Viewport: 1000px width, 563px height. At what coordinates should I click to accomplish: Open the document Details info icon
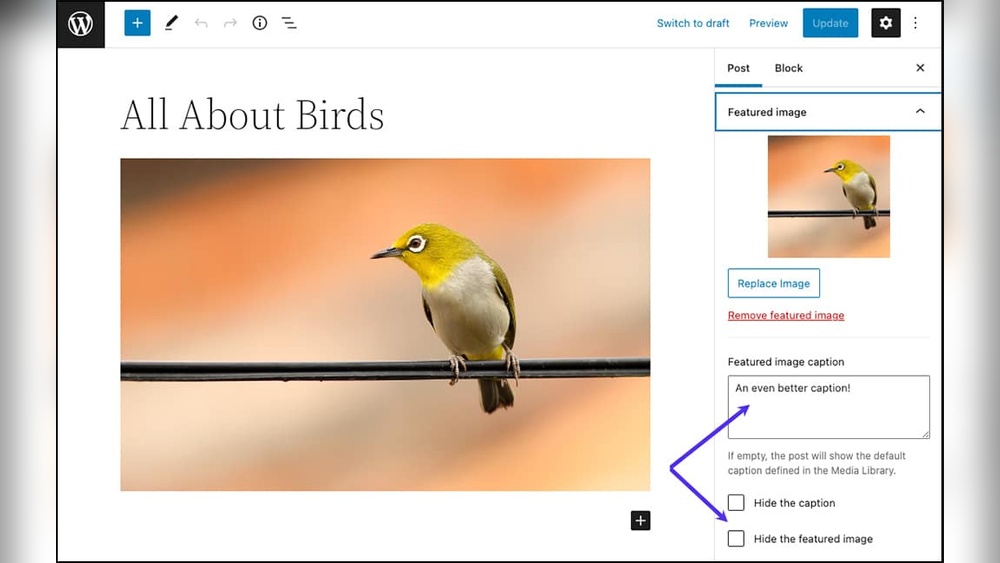(x=260, y=23)
